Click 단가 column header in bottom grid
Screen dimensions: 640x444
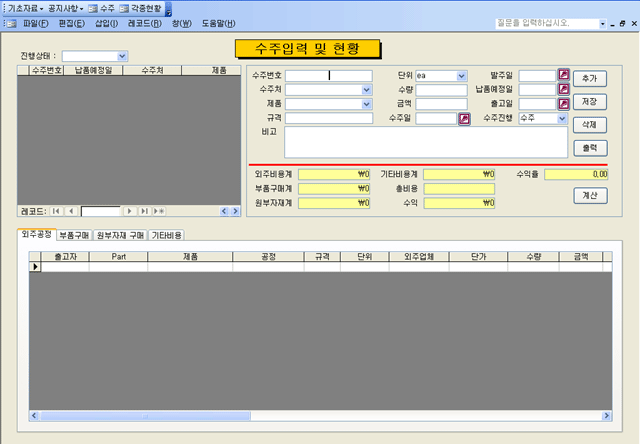478,257
